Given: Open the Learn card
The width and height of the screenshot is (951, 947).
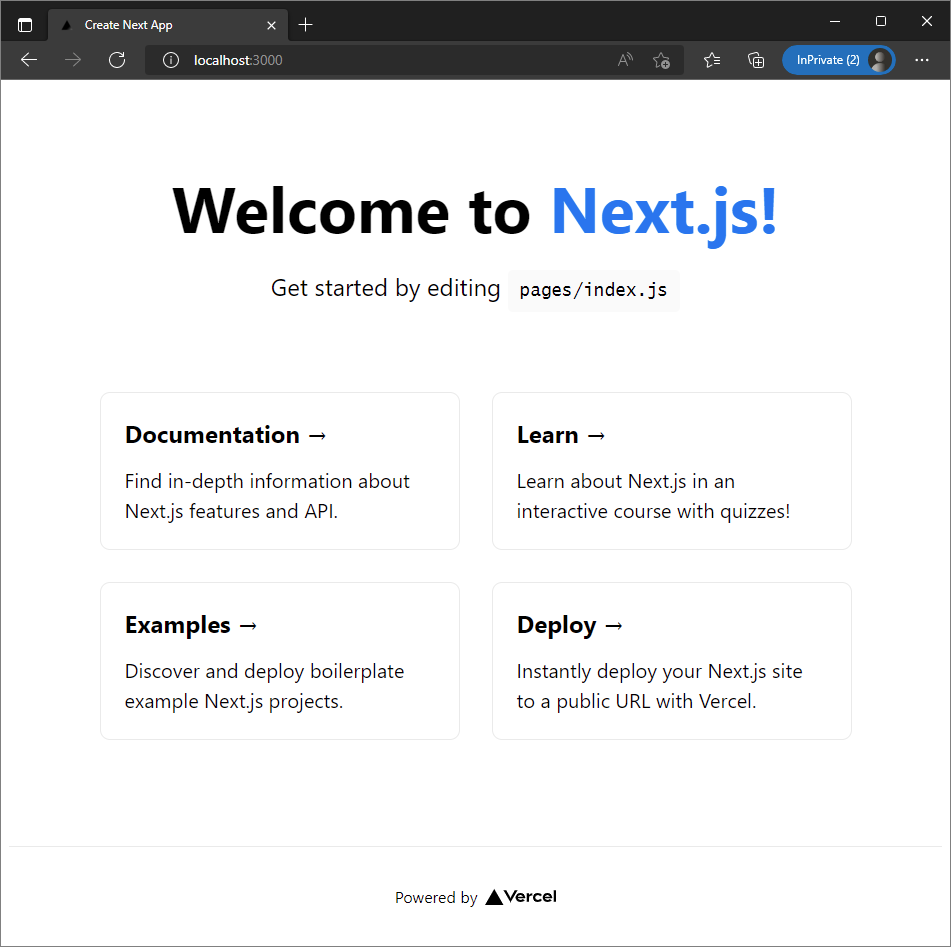Looking at the screenshot, I should [x=671, y=471].
